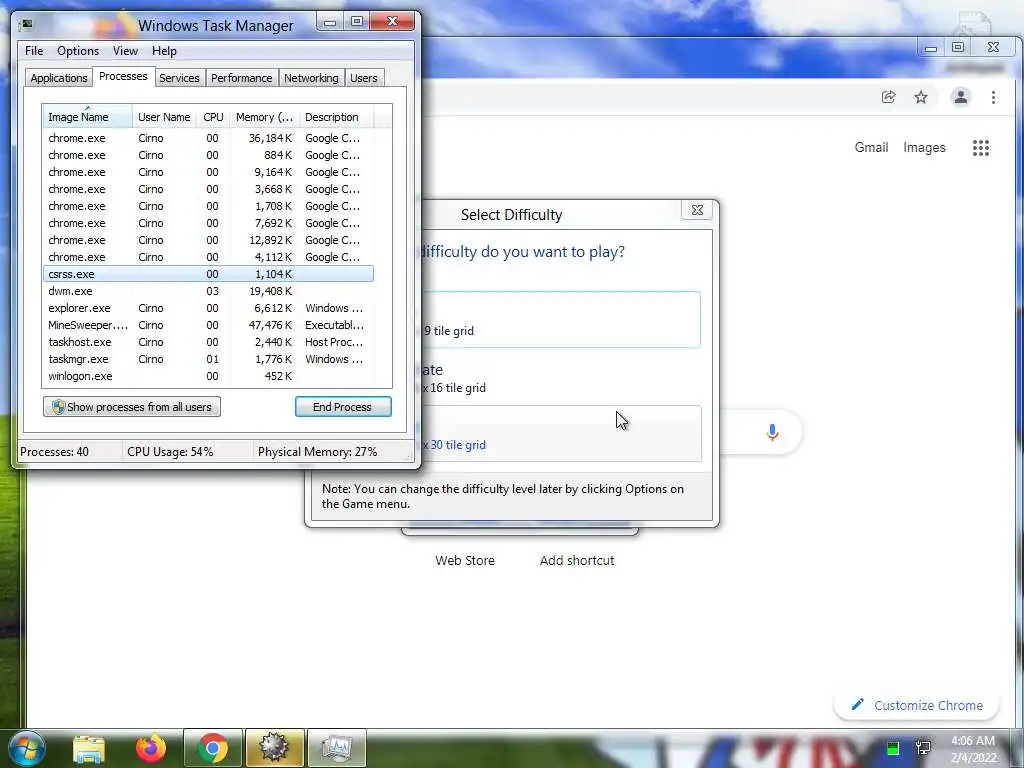Image resolution: width=1024 pixels, height=768 pixels.
Task: Switch to Minesweeper in the taskbar
Action: tap(274, 748)
